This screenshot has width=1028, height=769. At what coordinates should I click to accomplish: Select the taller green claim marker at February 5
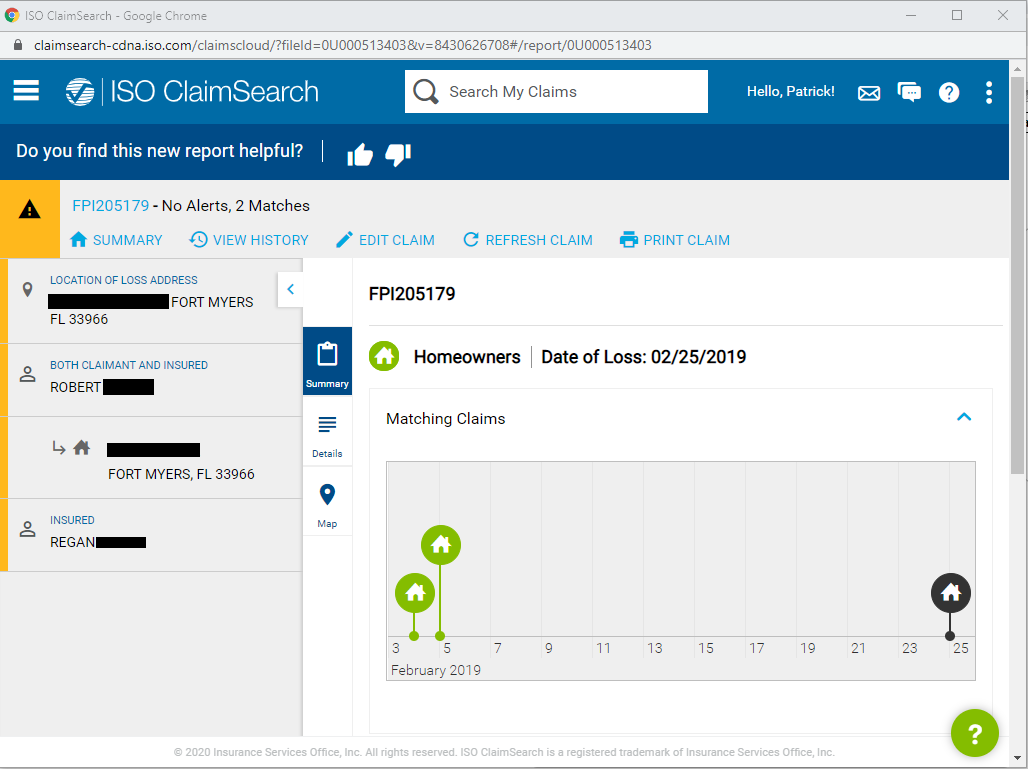[x=441, y=545]
